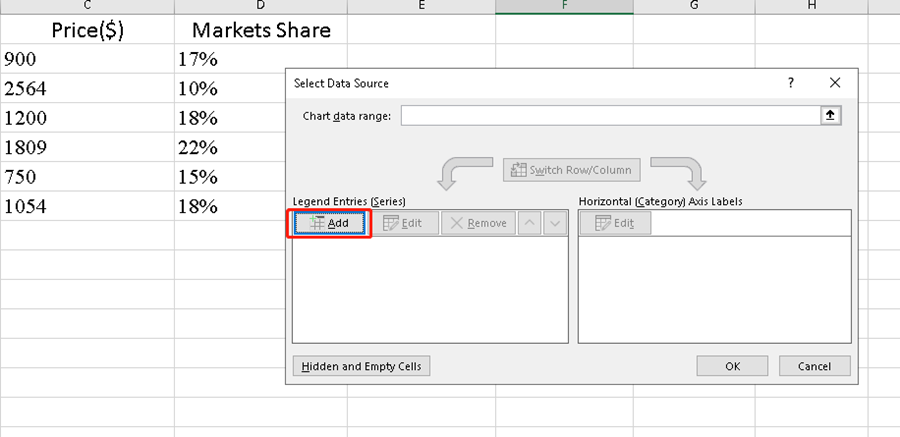Move series down with the down arrow
Screen dimensions: 900x437
554,223
